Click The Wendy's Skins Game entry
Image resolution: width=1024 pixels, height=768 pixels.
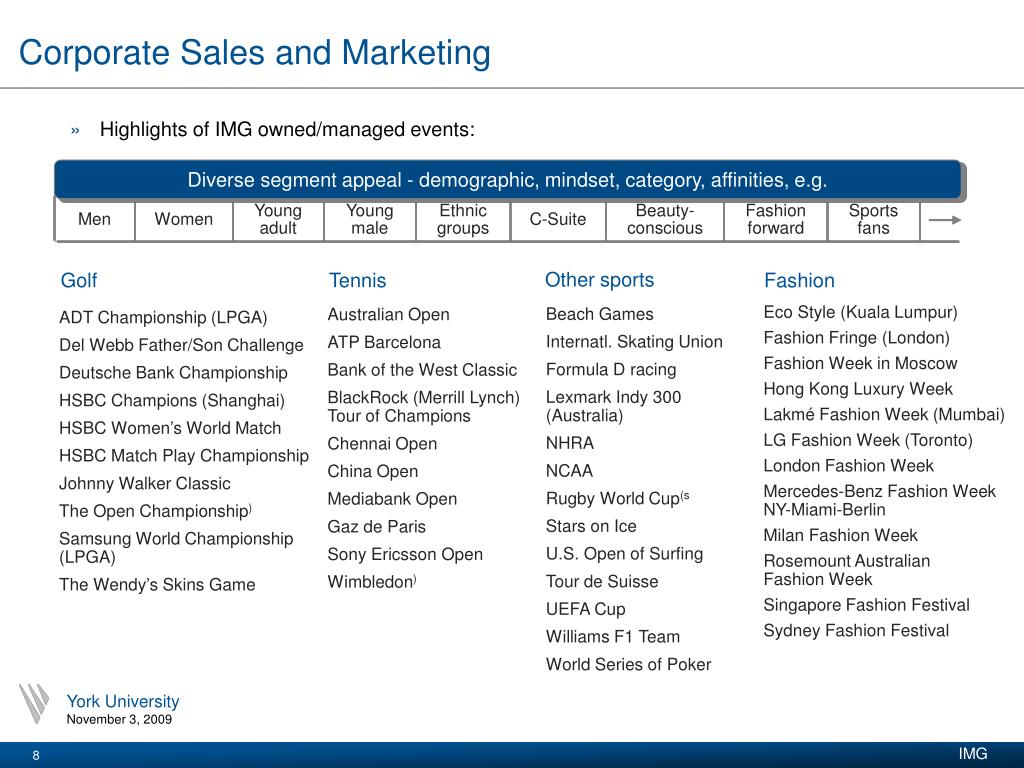click(x=157, y=584)
